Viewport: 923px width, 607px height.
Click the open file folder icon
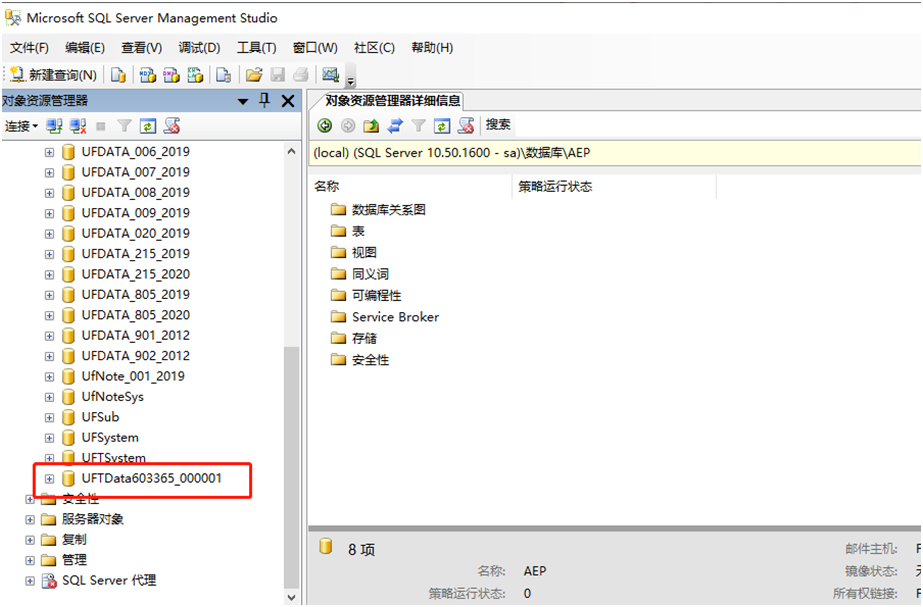pos(254,75)
